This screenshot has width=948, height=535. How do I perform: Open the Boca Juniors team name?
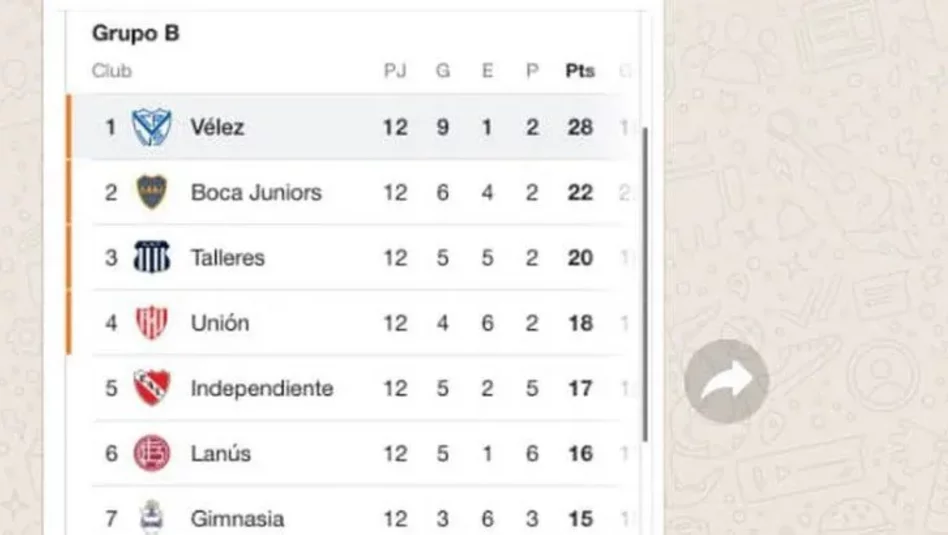pos(256,193)
